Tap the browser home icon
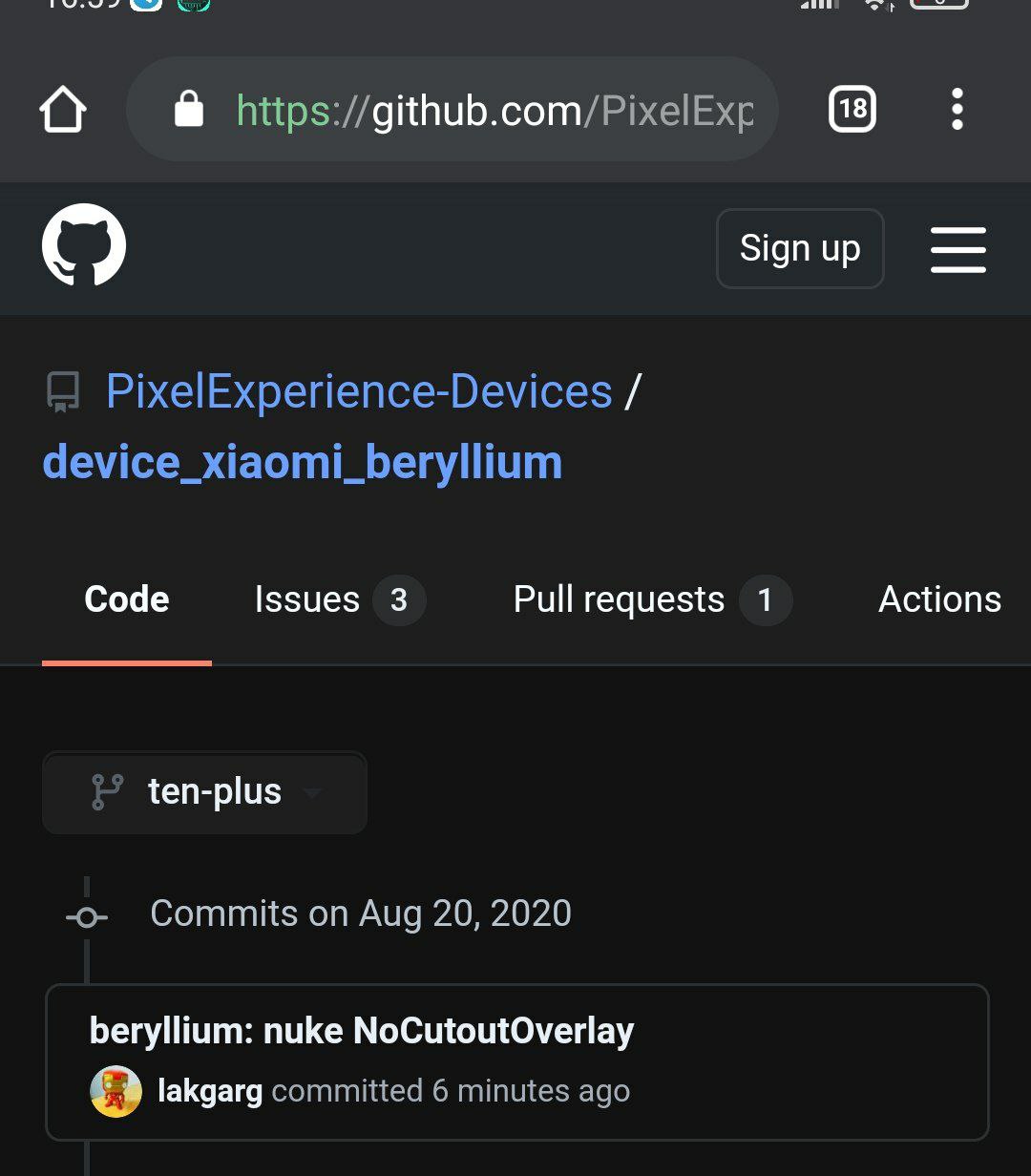The width and height of the screenshot is (1031, 1176). [x=63, y=110]
